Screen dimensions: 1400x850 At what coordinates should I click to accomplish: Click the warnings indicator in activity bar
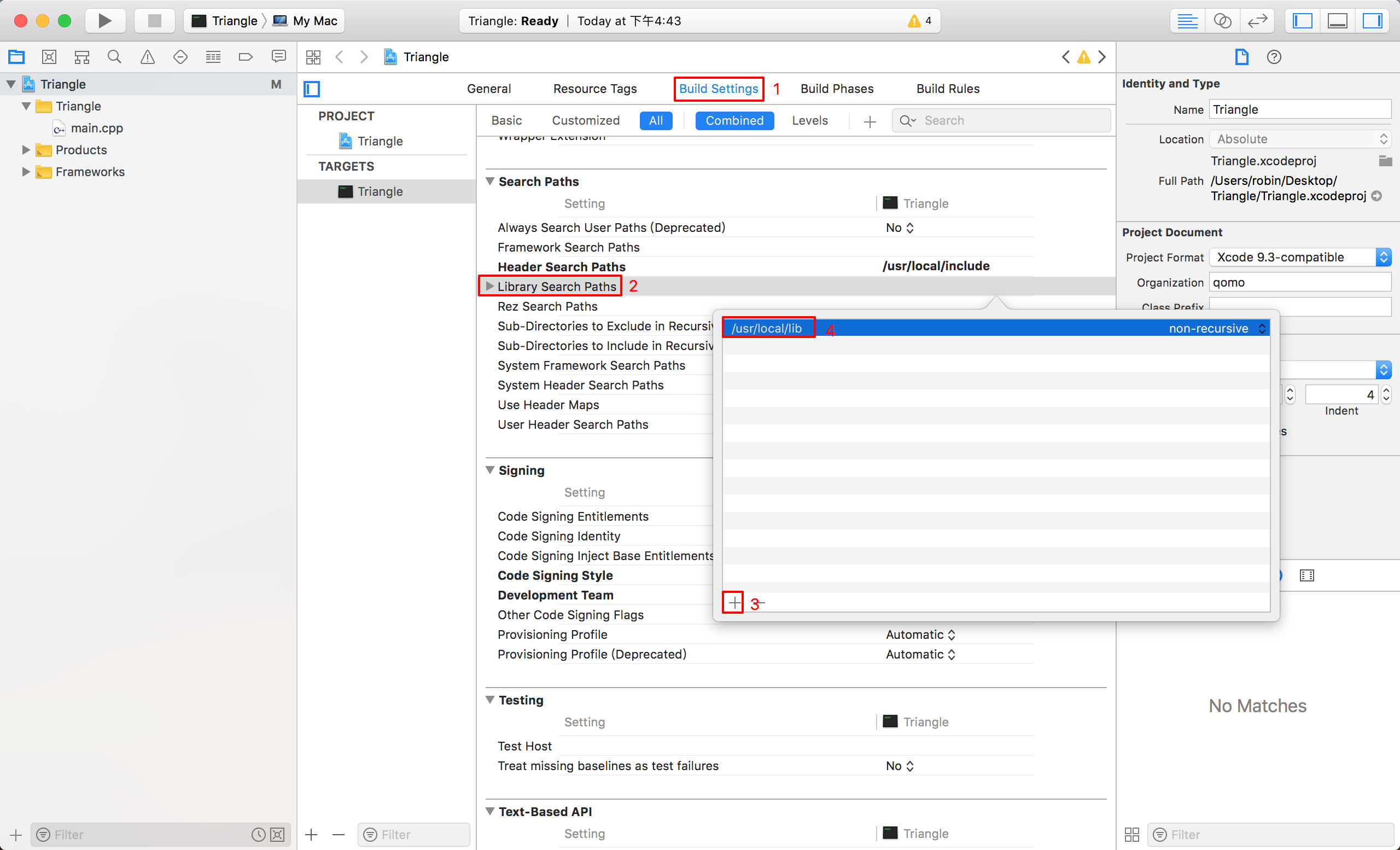[x=919, y=21]
